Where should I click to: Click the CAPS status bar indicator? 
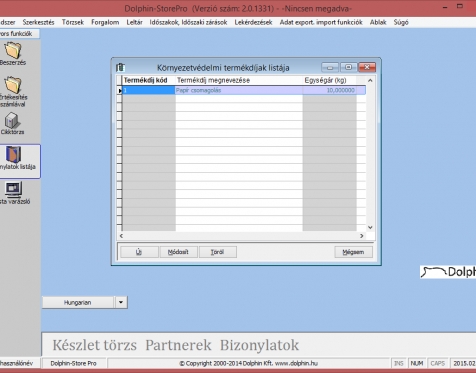437,363
